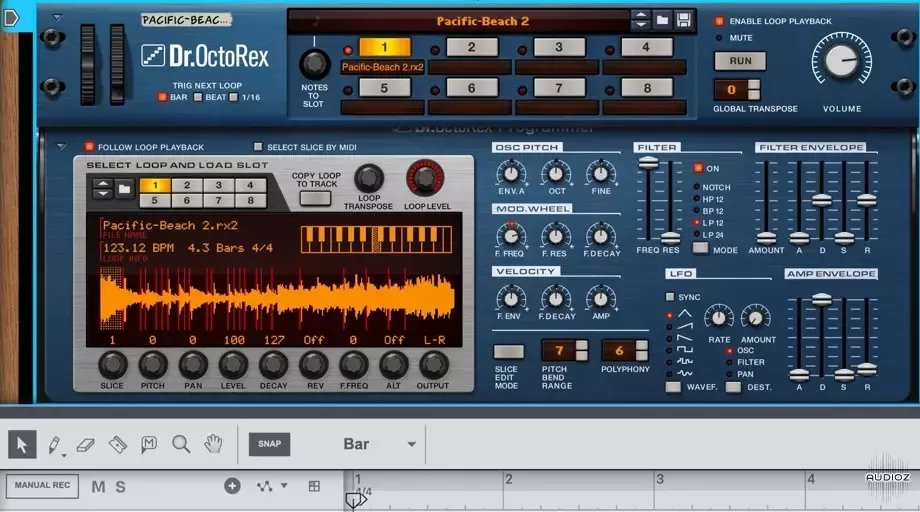Click the Slice knob
920x512 pixels.
point(112,365)
